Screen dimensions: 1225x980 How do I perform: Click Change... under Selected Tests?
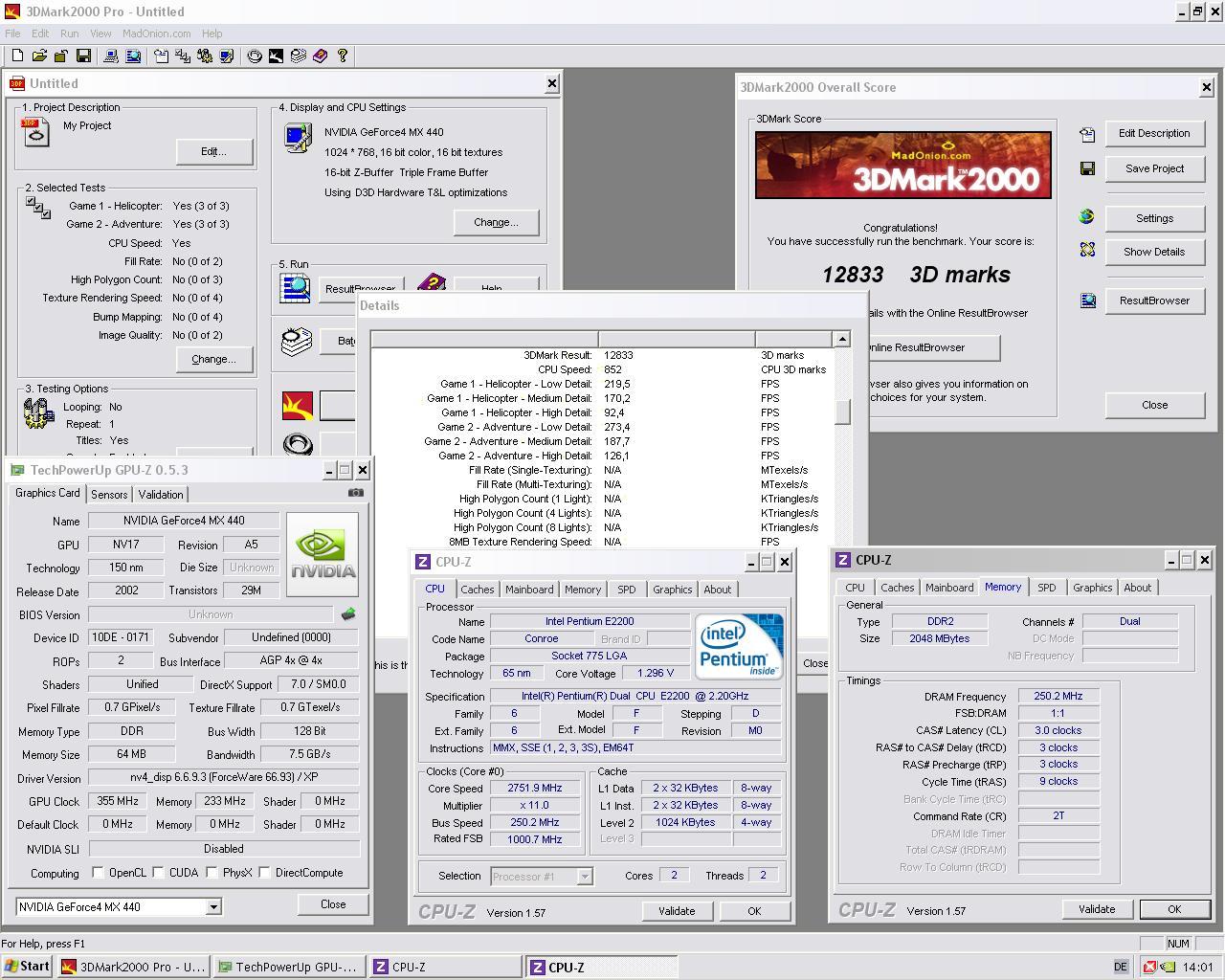coord(213,359)
